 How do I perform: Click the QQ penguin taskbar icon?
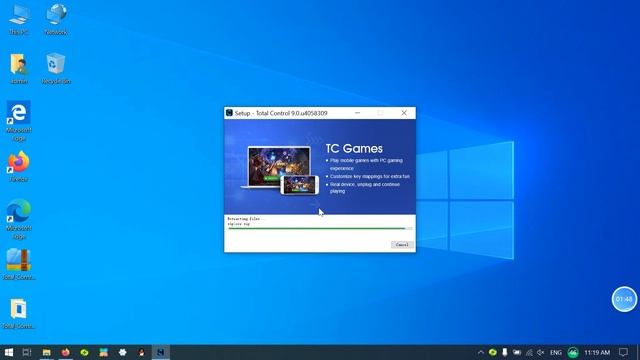pyautogui.click(x=141, y=352)
